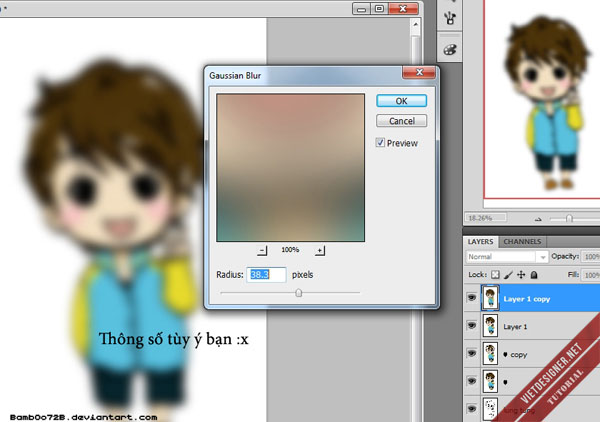
Task: Click the Navigator zoom slider handle
Action: (x=569, y=219)
